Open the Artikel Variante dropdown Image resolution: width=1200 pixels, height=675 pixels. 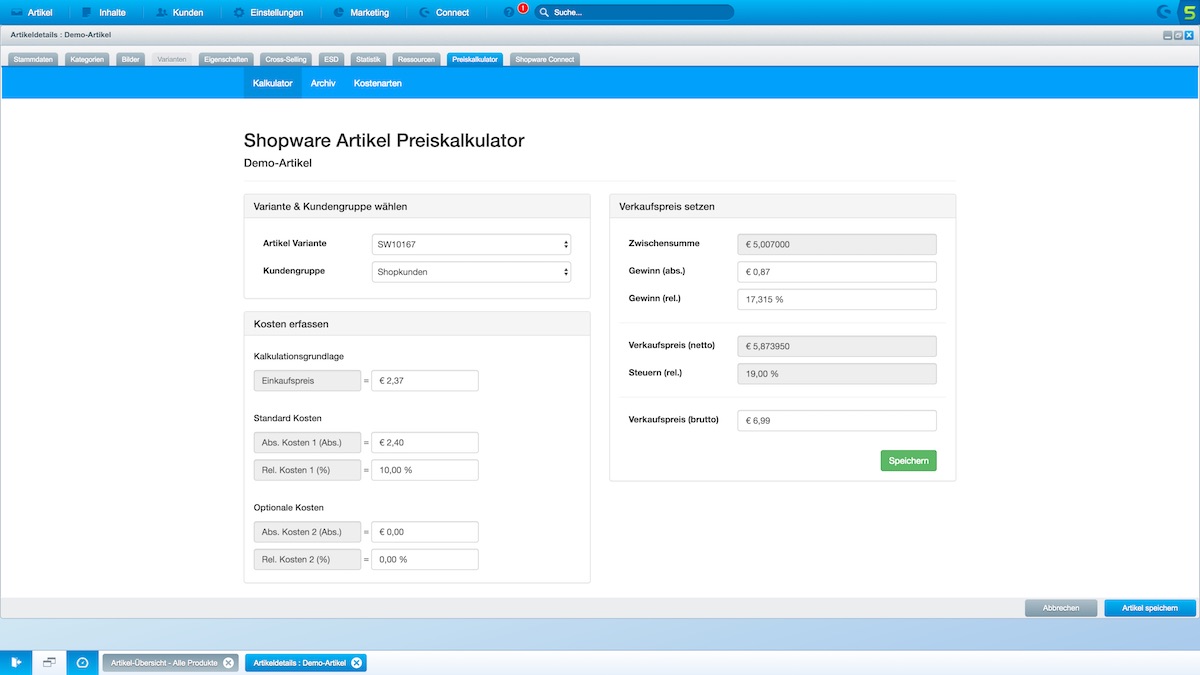point(471,244)
